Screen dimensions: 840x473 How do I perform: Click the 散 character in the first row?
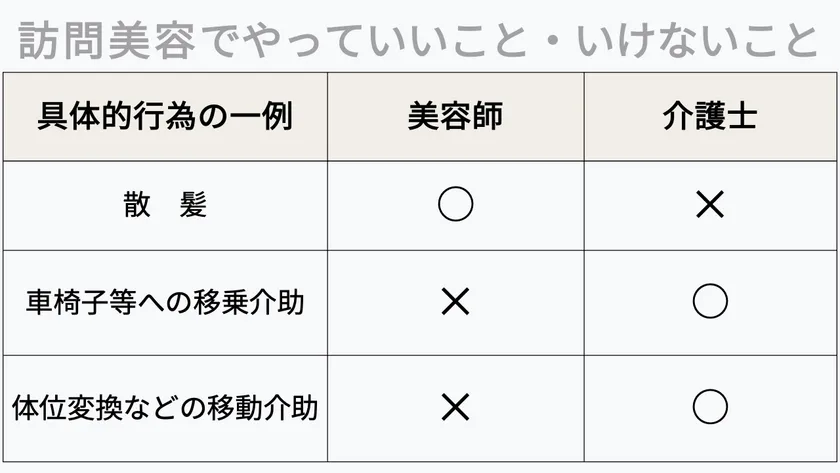point(137,205)
